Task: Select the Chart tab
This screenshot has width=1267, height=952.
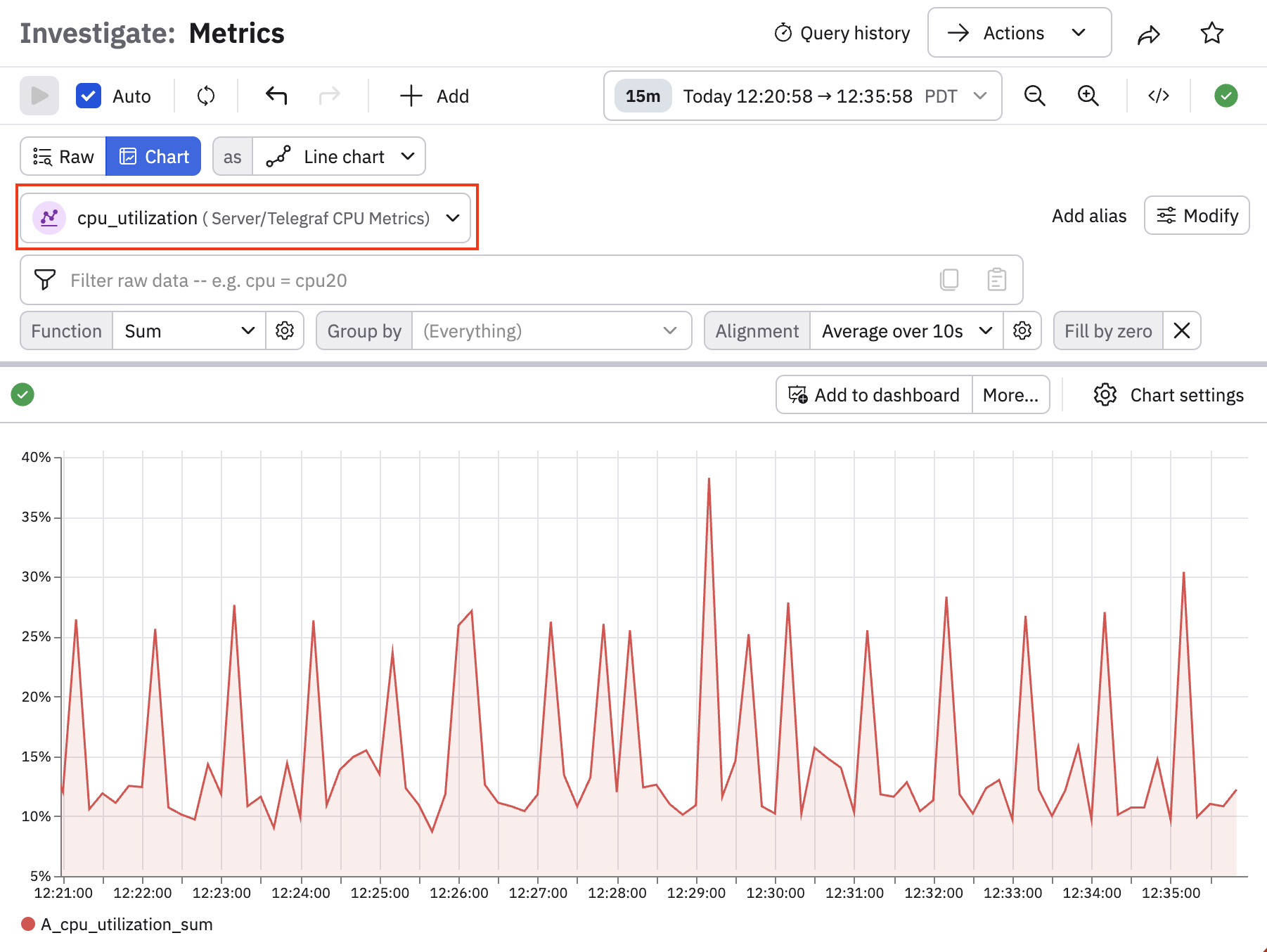Action: coord(153,156)
